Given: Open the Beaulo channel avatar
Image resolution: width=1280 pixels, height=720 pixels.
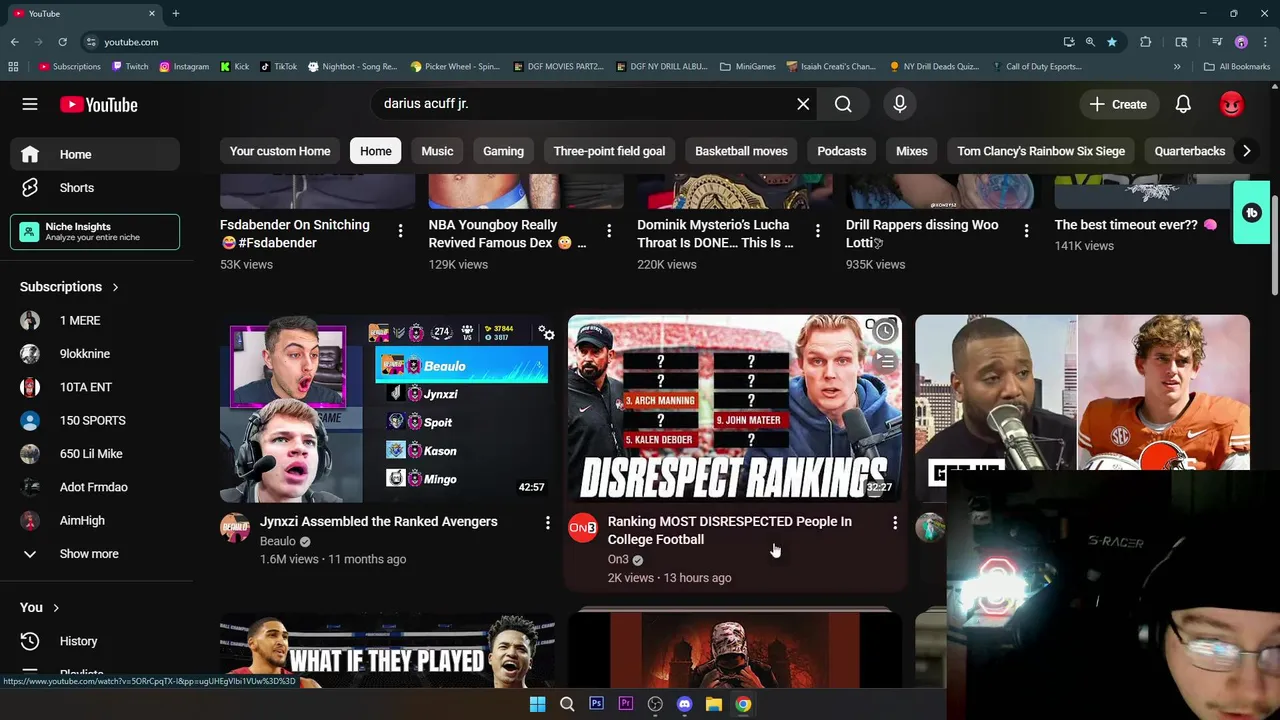Looking at the screenshot, I should tap(235, 528).
